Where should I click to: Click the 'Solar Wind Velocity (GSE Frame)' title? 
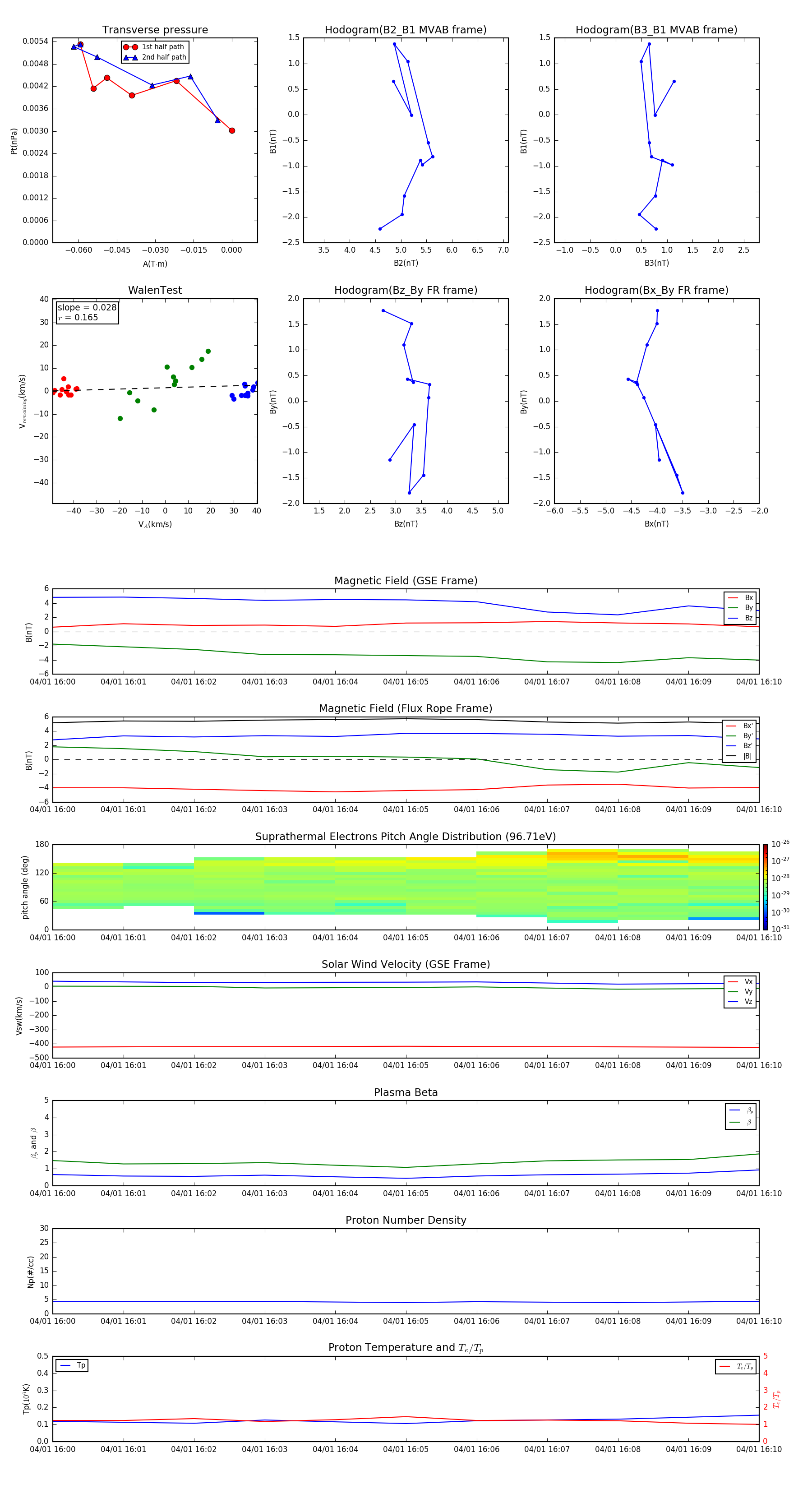pyautogui.click(x=406, y=965)
